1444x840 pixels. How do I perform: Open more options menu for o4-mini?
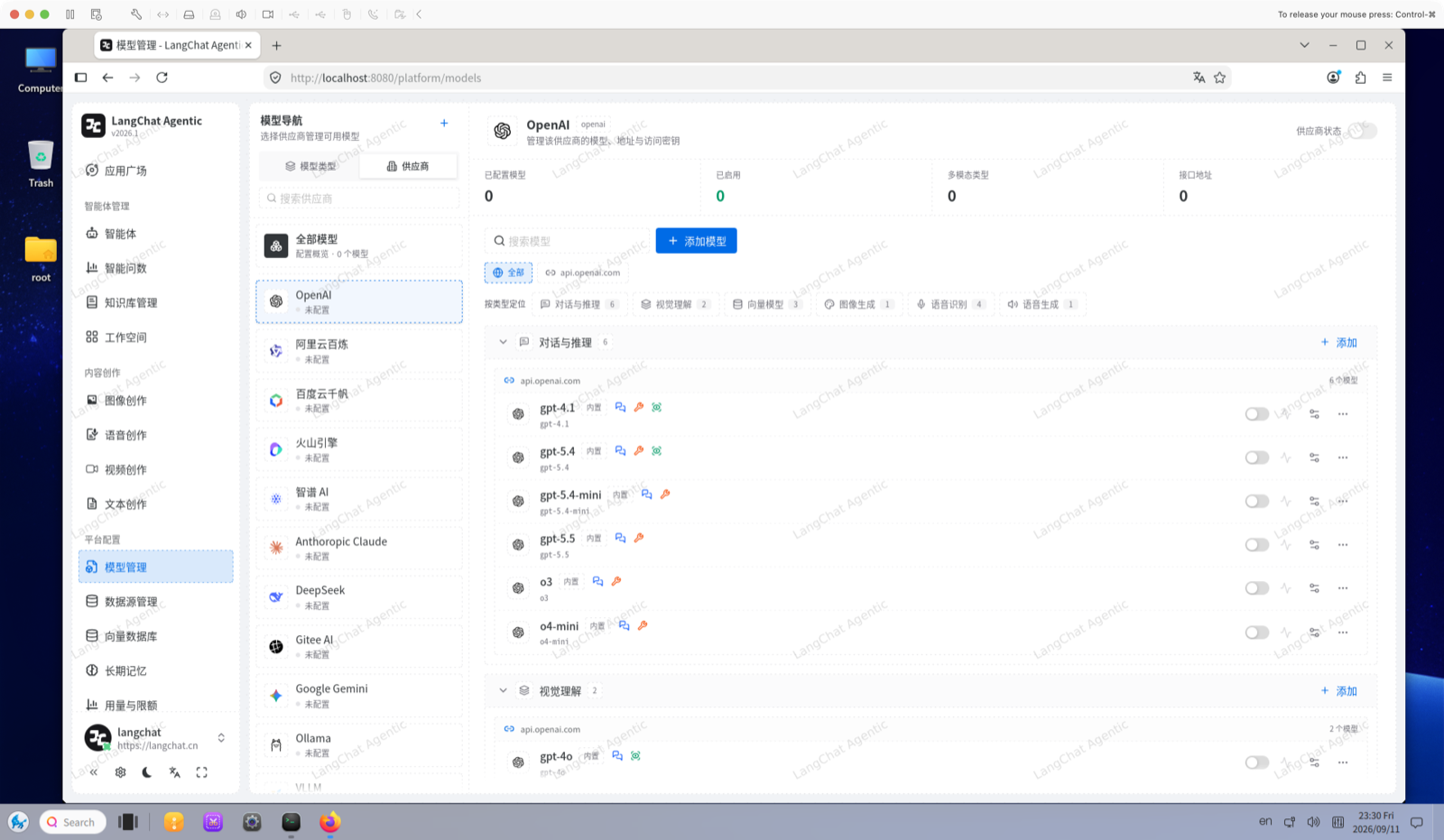pyautogui.click(x=1343, y=632)
